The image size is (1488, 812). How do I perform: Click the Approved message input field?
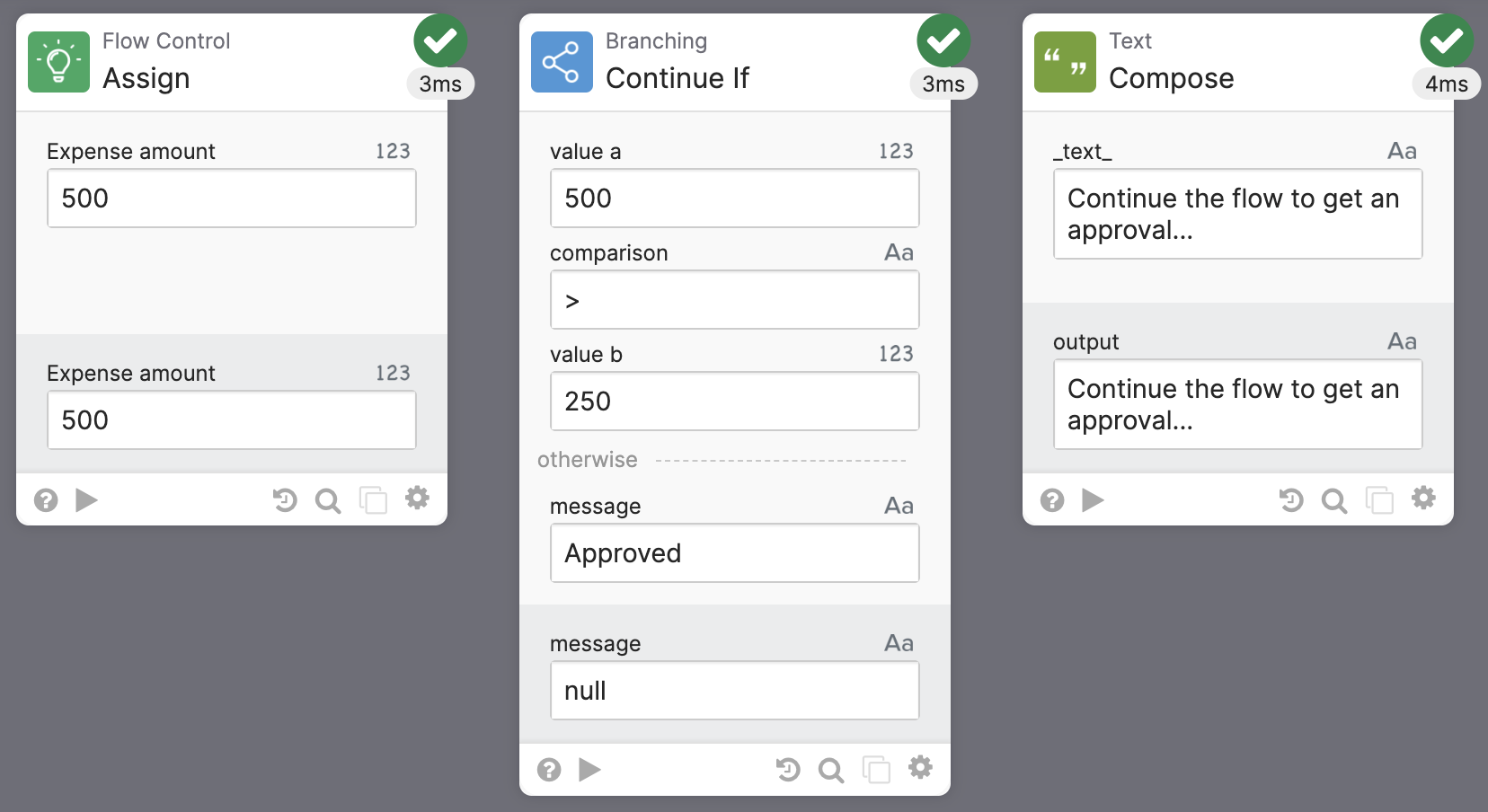735,553
